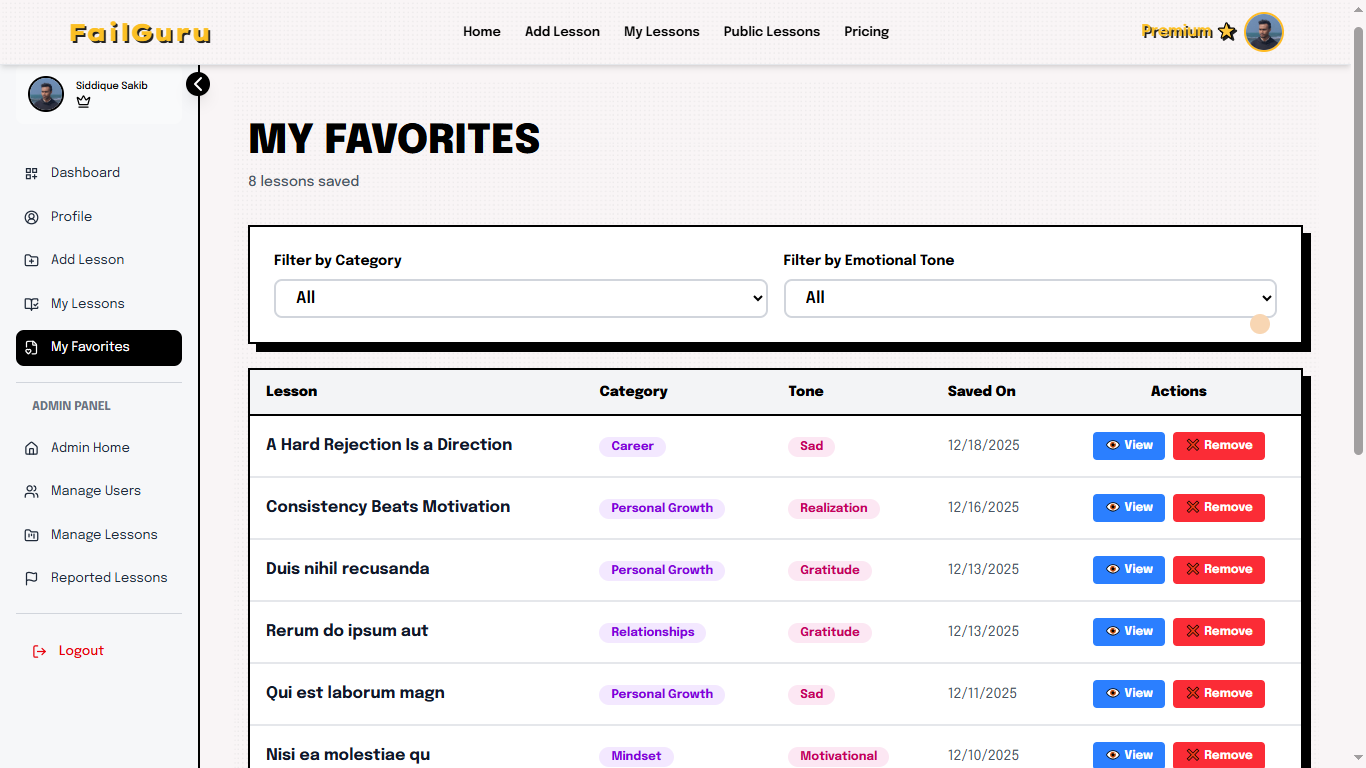
Task: Click the Realization tone tag
Action: pos(834,508)
